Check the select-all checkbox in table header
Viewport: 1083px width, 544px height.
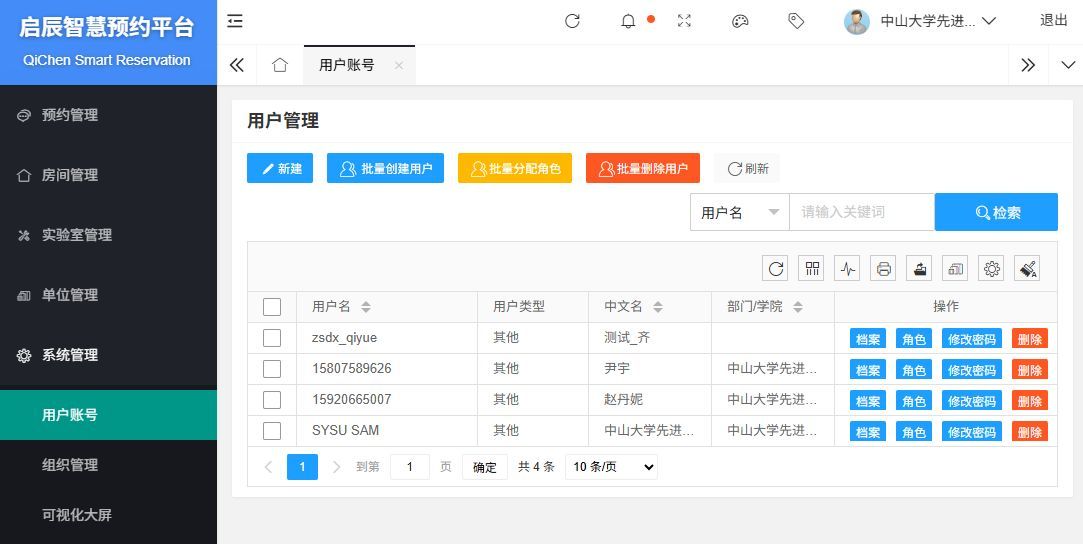point(272,307)
